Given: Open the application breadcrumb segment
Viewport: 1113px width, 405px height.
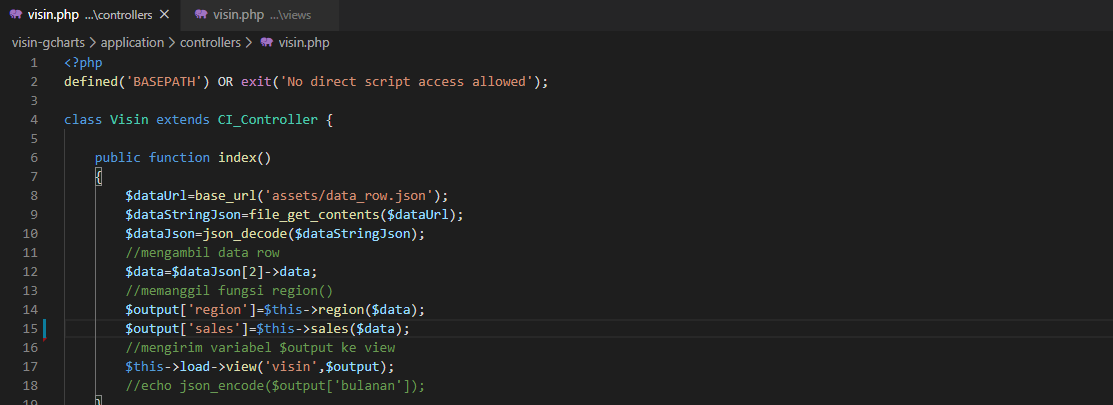Looking at the screenshot, I should tap(132, 43).
